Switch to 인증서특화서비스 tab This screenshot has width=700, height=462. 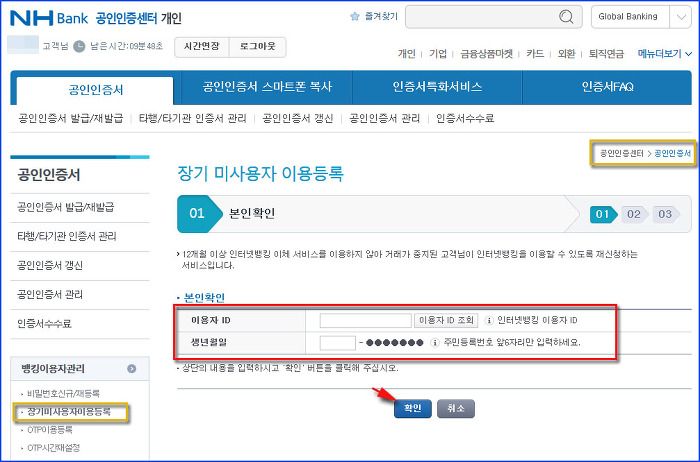[438, 87]
